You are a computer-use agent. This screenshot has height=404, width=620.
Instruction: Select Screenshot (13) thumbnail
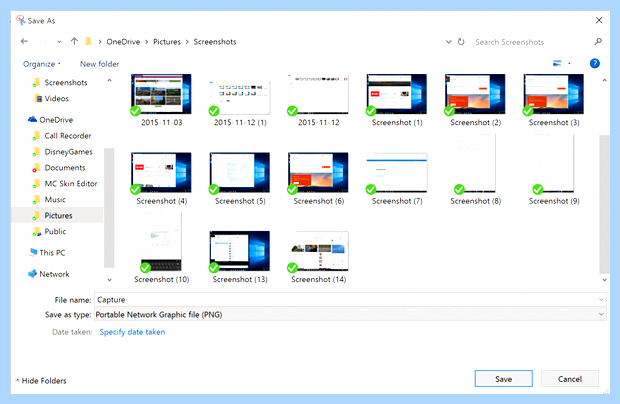[x=240, y=251]
